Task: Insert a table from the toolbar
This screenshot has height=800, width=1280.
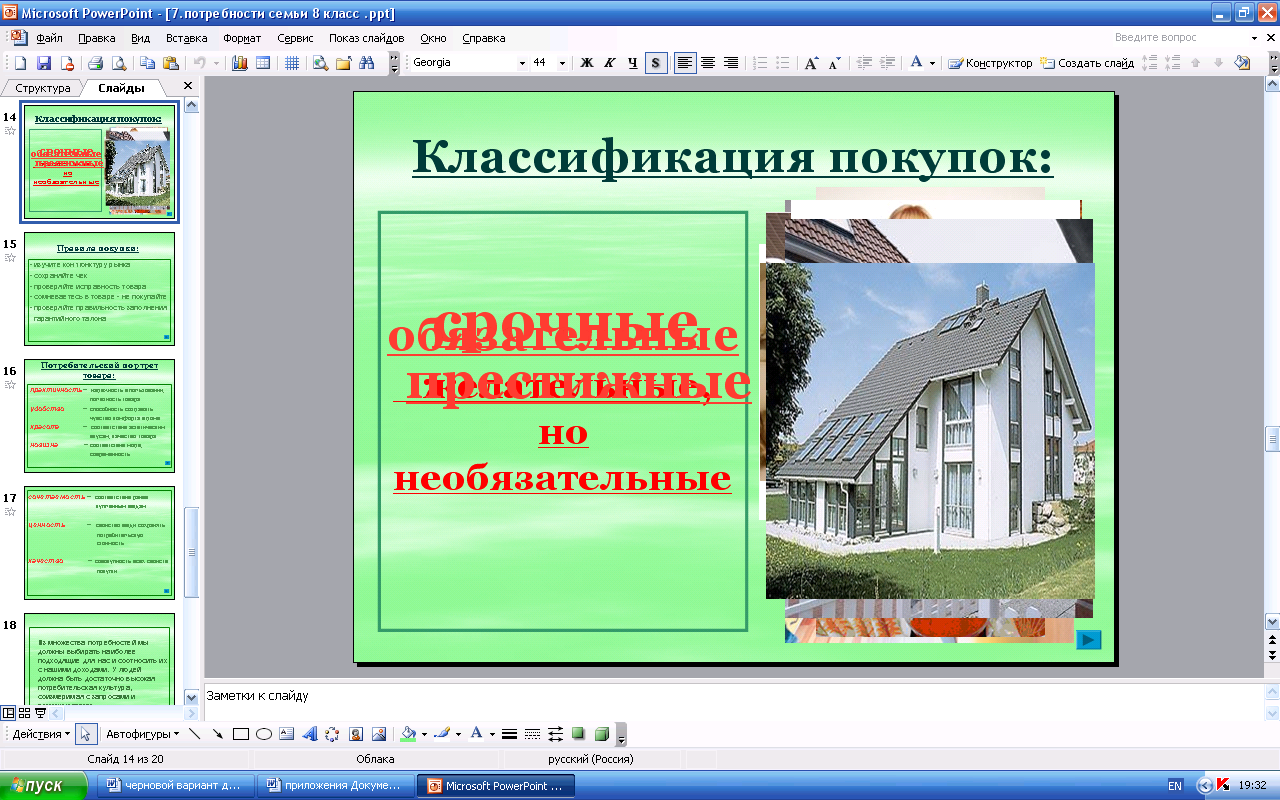Action: click(263, 63)
